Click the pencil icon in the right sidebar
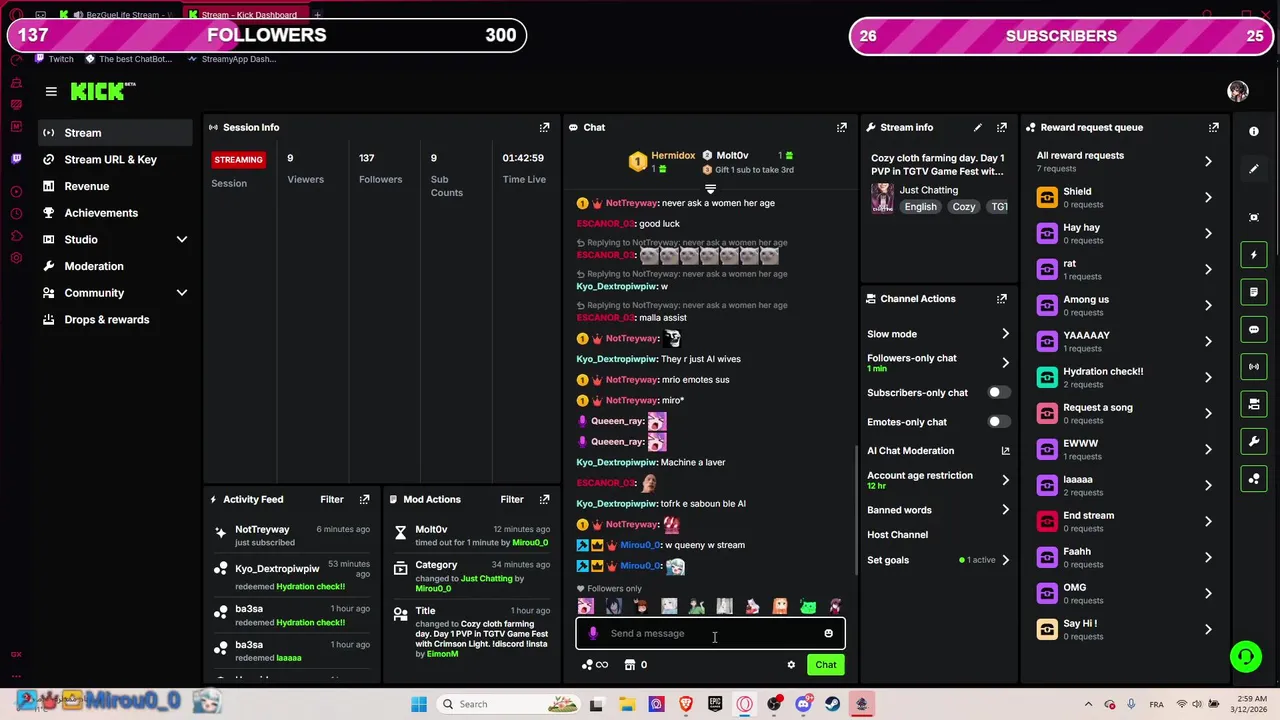Image resolution: width=1280 pixels, height=720 pixels. coord(1254,169)
